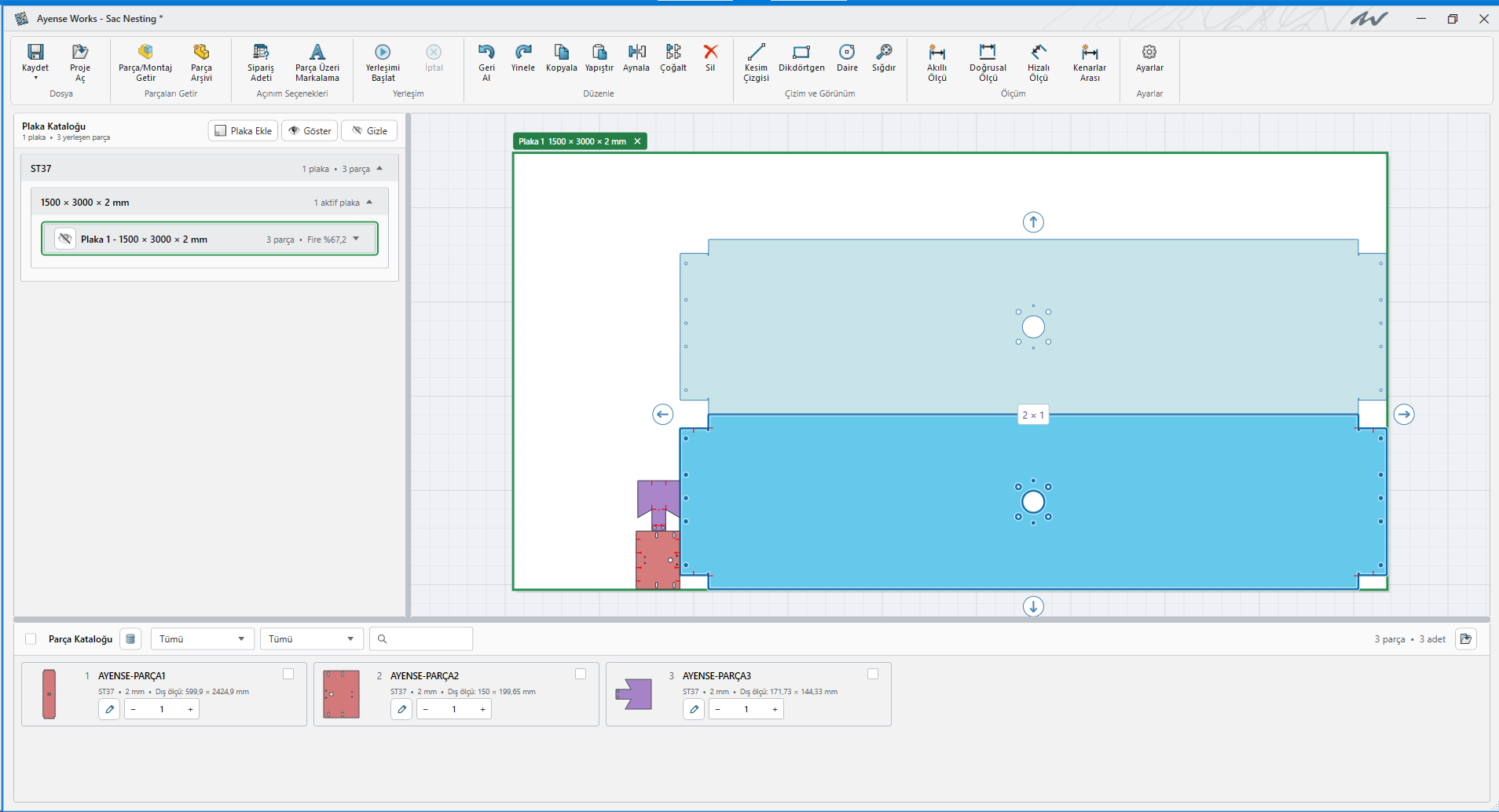Select the Daire circle tool
This screenshot has width=1499, height=812.
coord(847,57)
